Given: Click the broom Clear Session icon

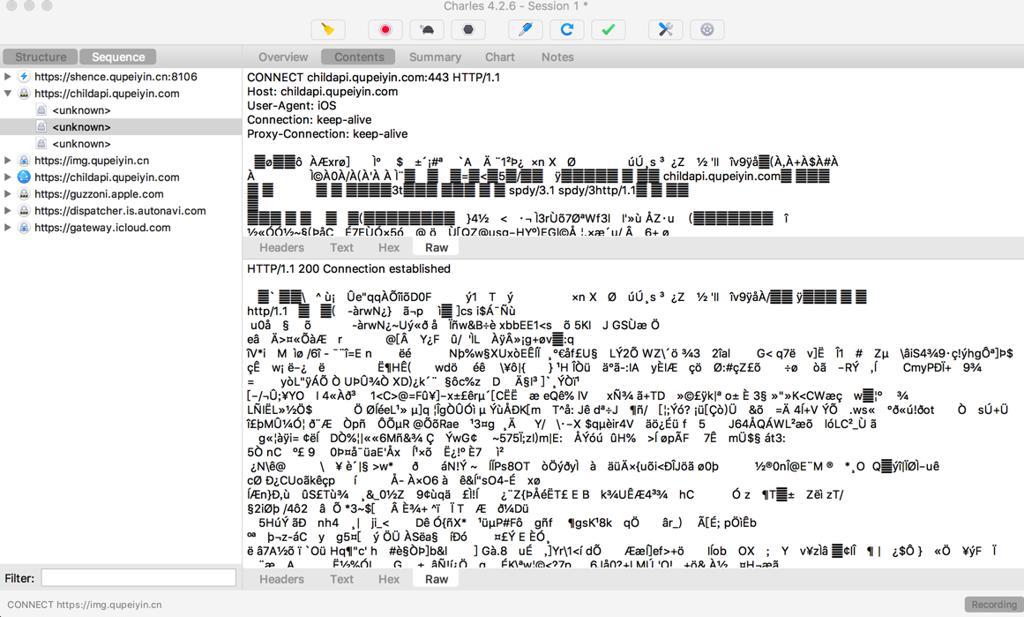Looking at the screenshot, I should click(328, 29).
